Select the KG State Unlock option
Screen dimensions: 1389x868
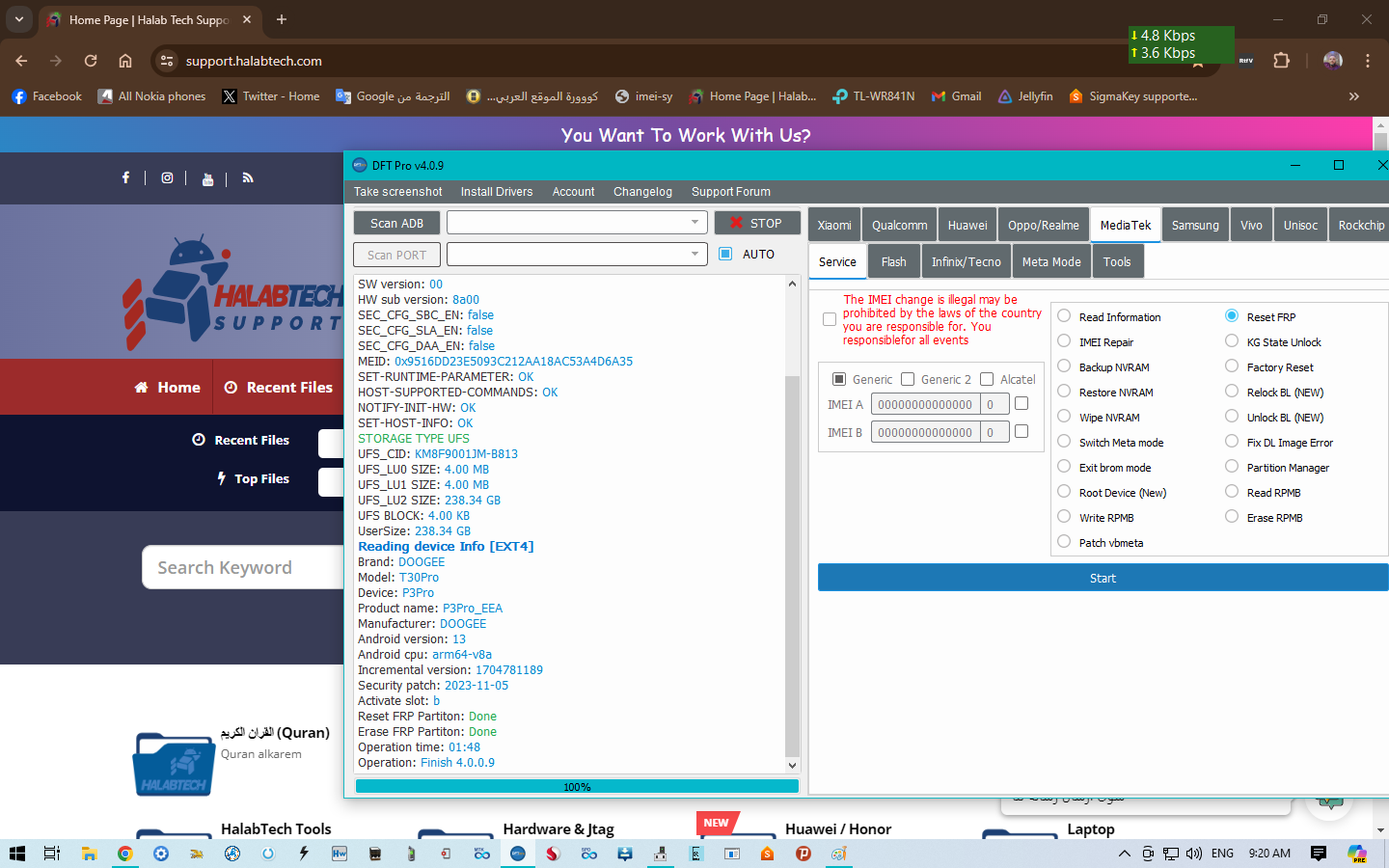pyautogui.click(x=1232, y=341)
